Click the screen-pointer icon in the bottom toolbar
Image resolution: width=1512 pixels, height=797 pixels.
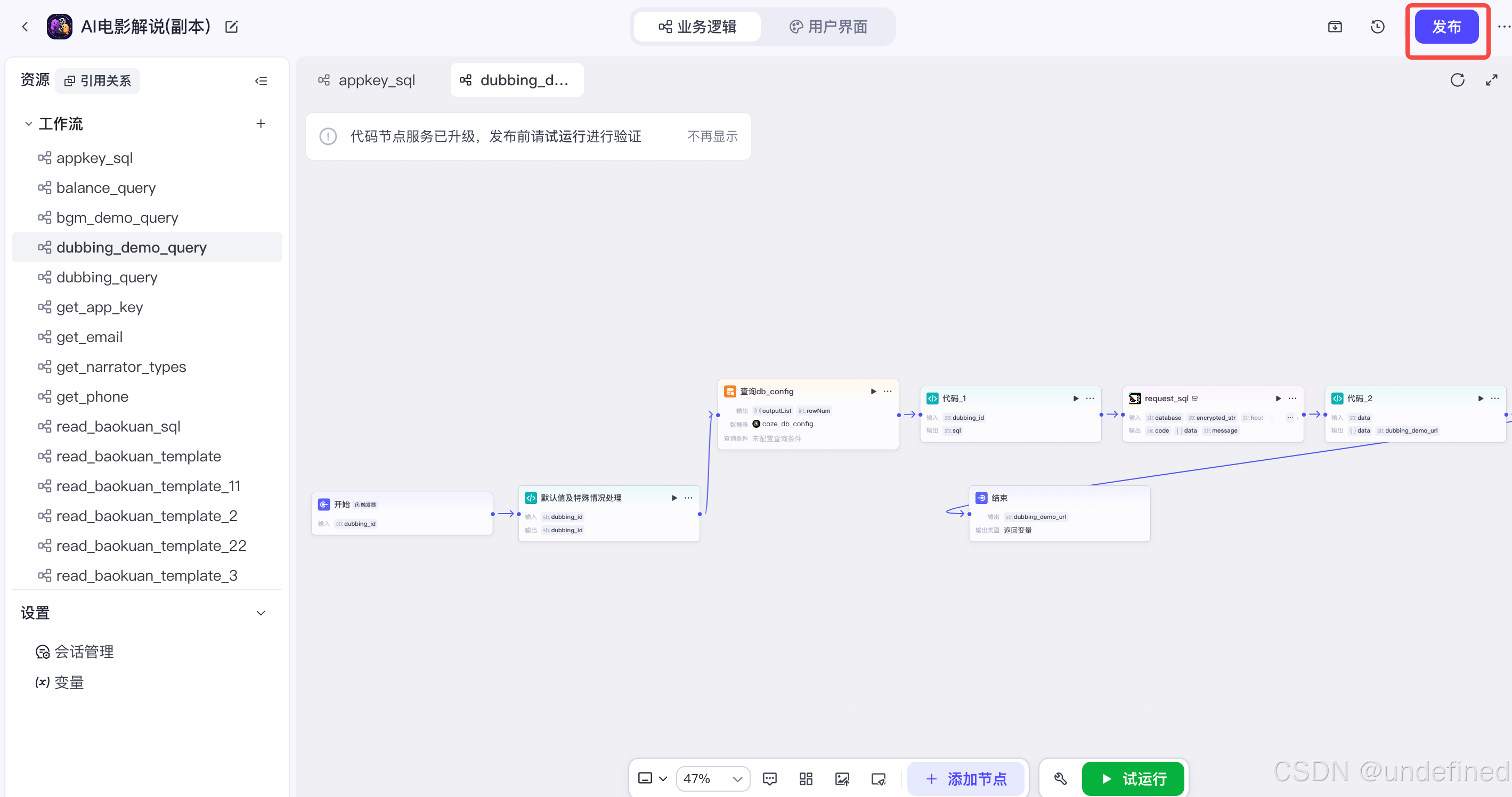(x=879, y=779)
